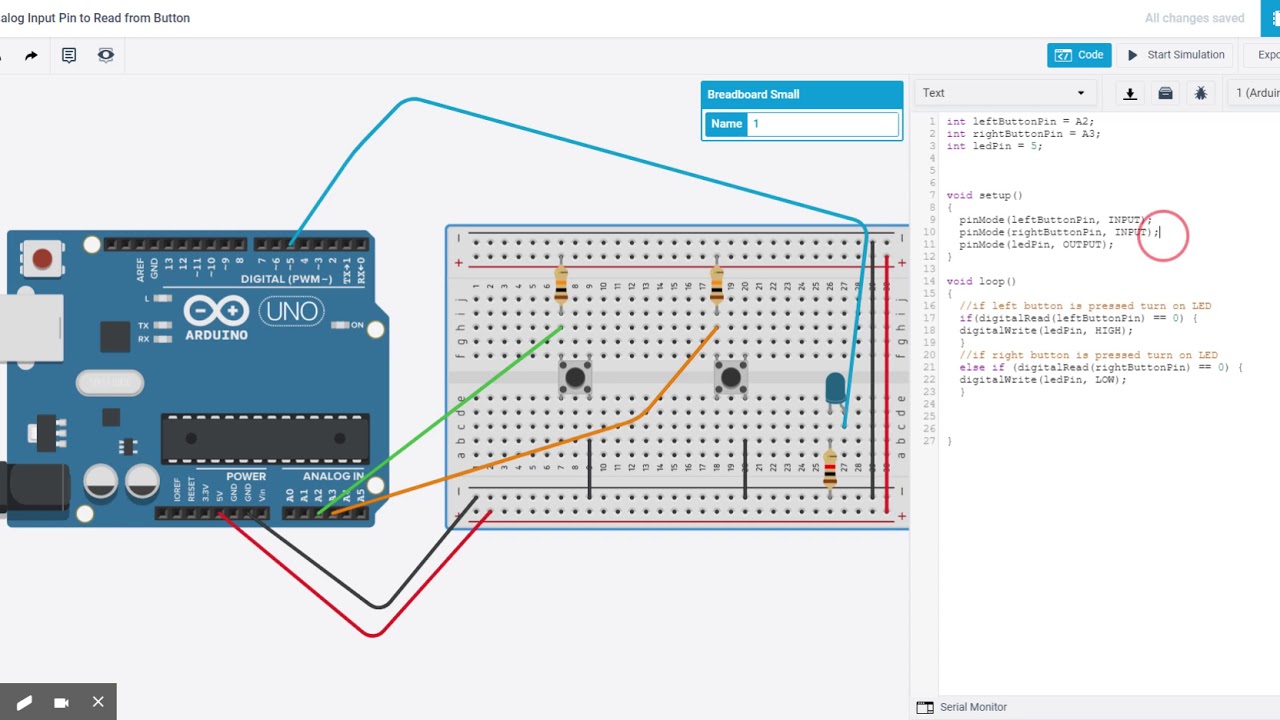Click code line 'int leftButtonPin = A2;'
The image size is (1280, 720).
pyautogui.click(x=1020, y=121)
